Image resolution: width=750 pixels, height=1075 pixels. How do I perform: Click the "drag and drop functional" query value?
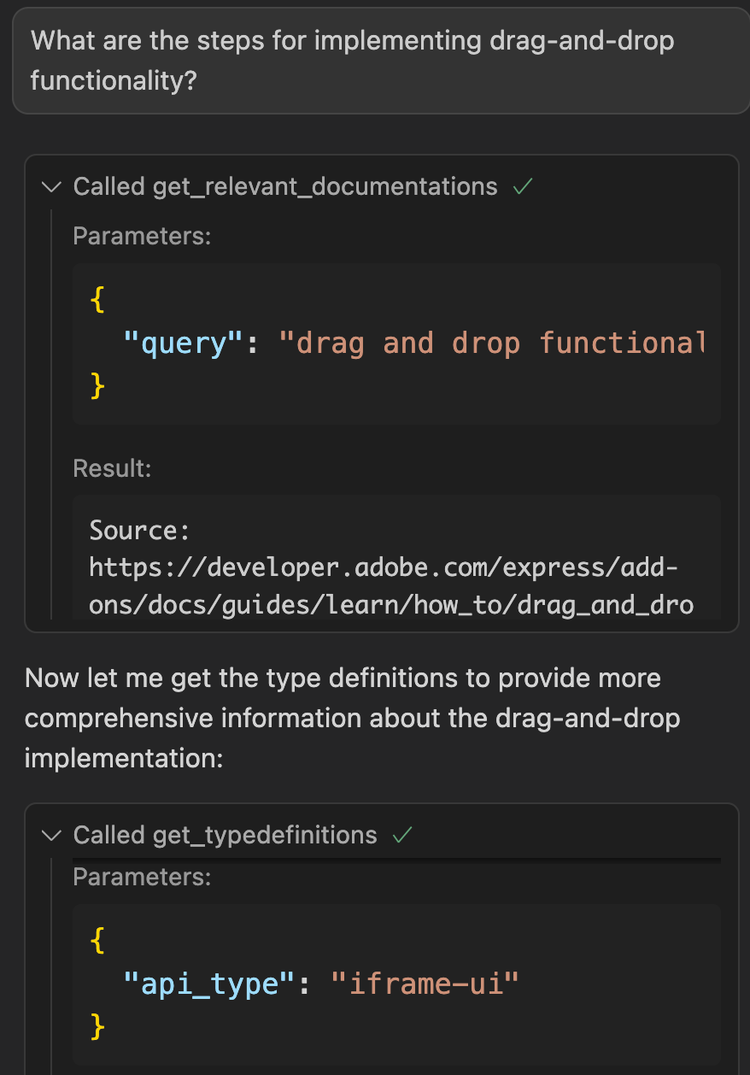(x=492, y=344)
